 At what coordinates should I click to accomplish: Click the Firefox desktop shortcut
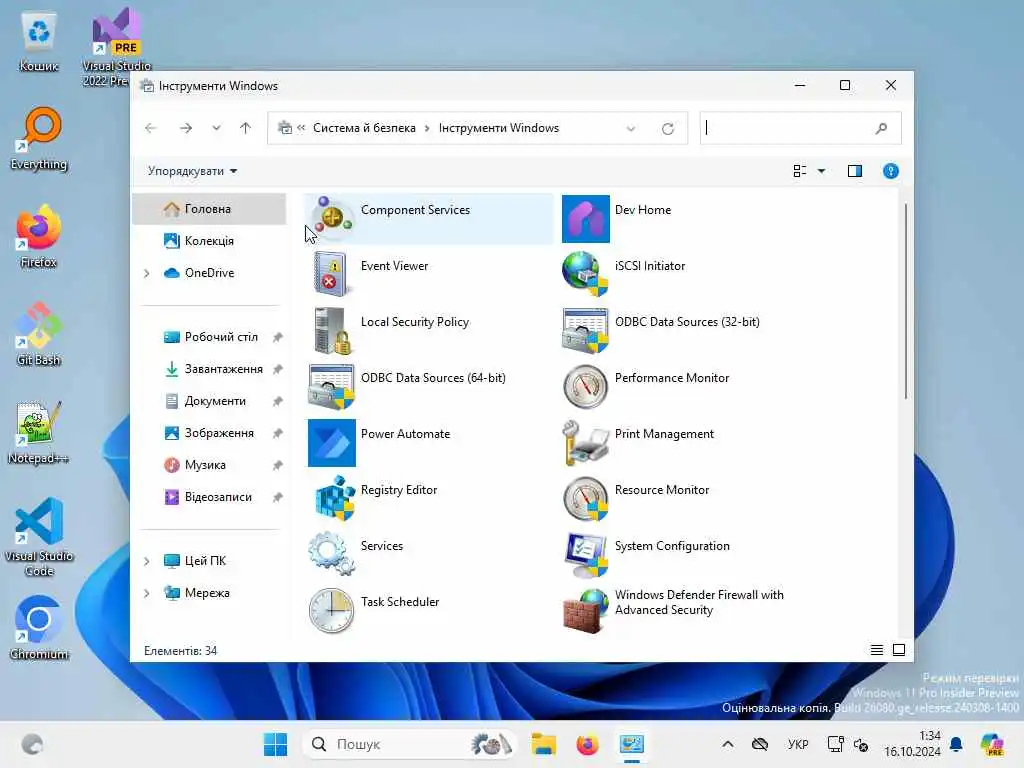click(x=39, y=236)
